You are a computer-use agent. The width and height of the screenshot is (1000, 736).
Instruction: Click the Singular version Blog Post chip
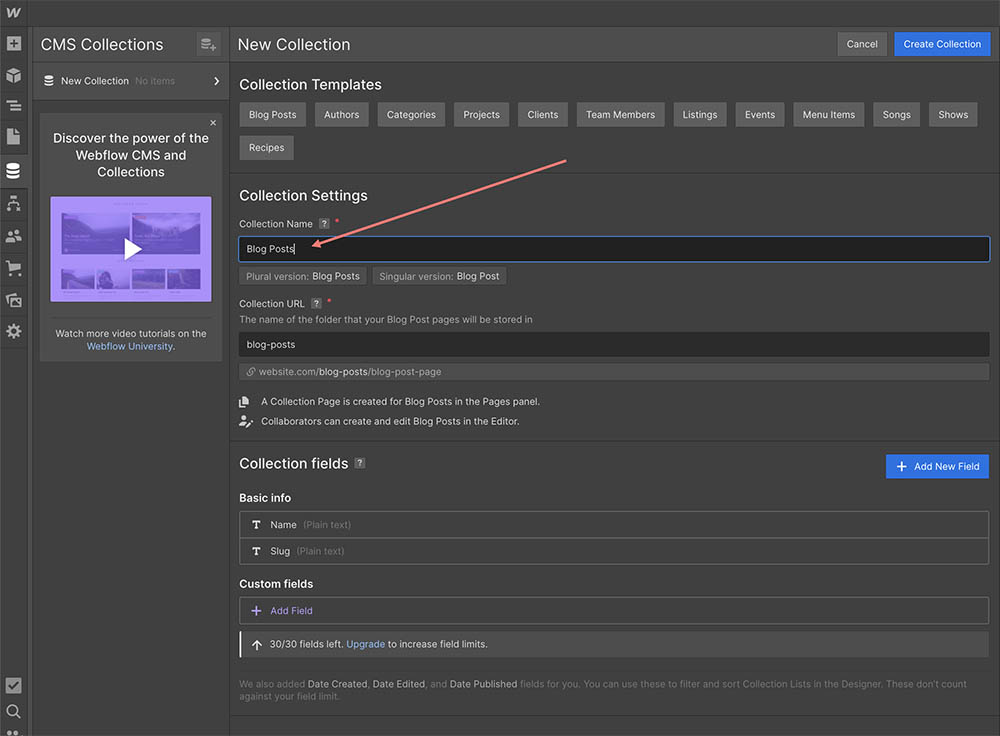439,276
